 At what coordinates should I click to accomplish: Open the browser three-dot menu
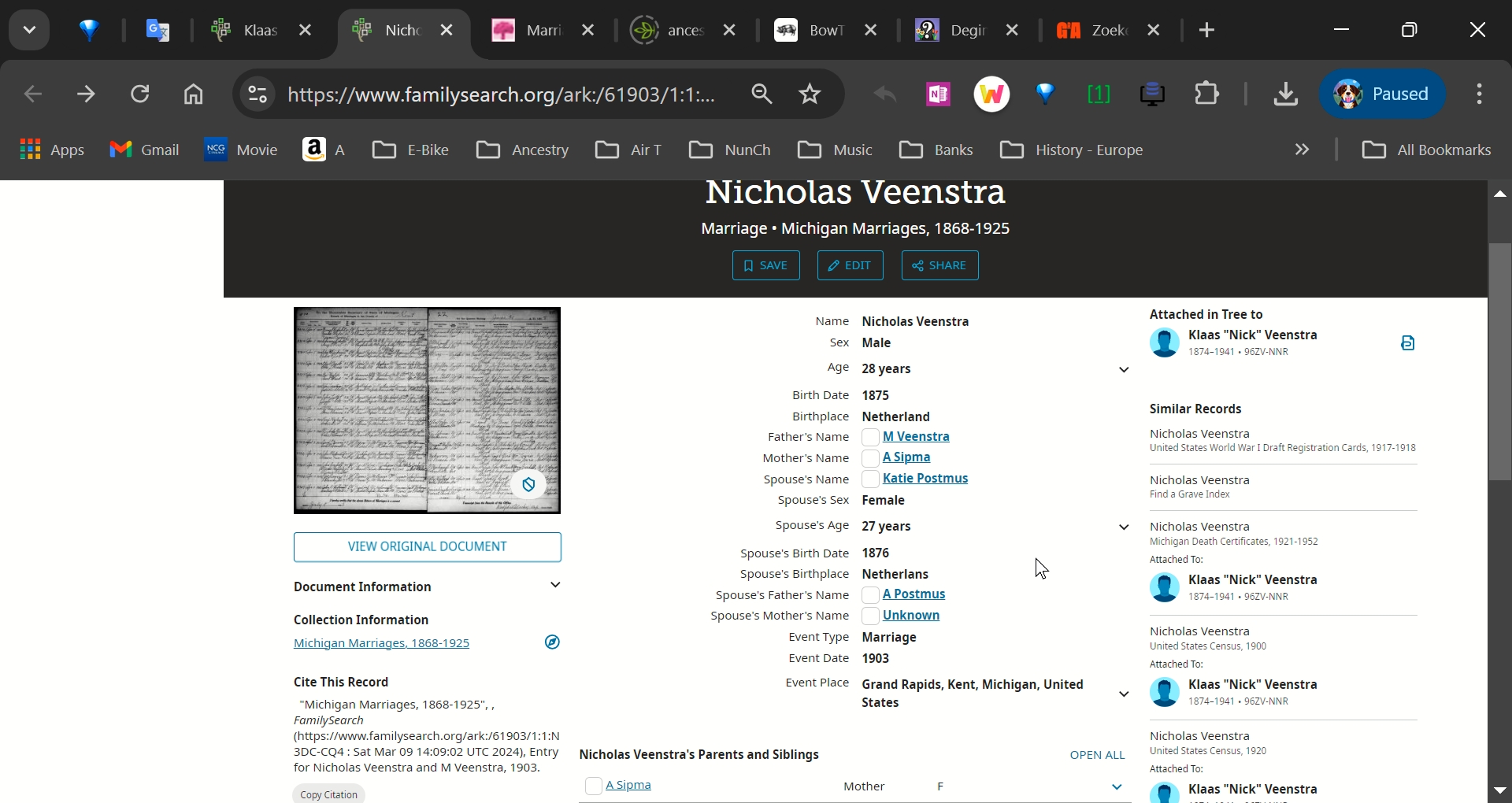(x=1480, y=94)
